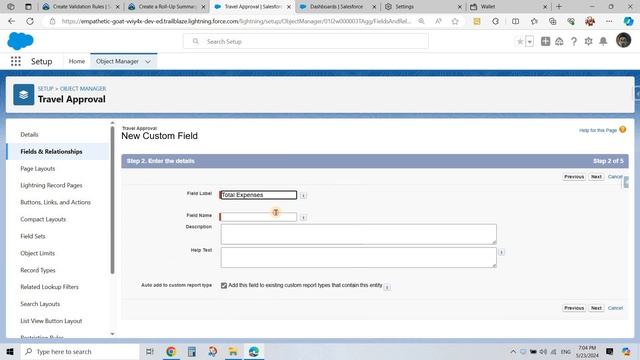Click the Help Text info icon
The height and width of the screenshot is (360, 640).
click(x=501, y=252)
